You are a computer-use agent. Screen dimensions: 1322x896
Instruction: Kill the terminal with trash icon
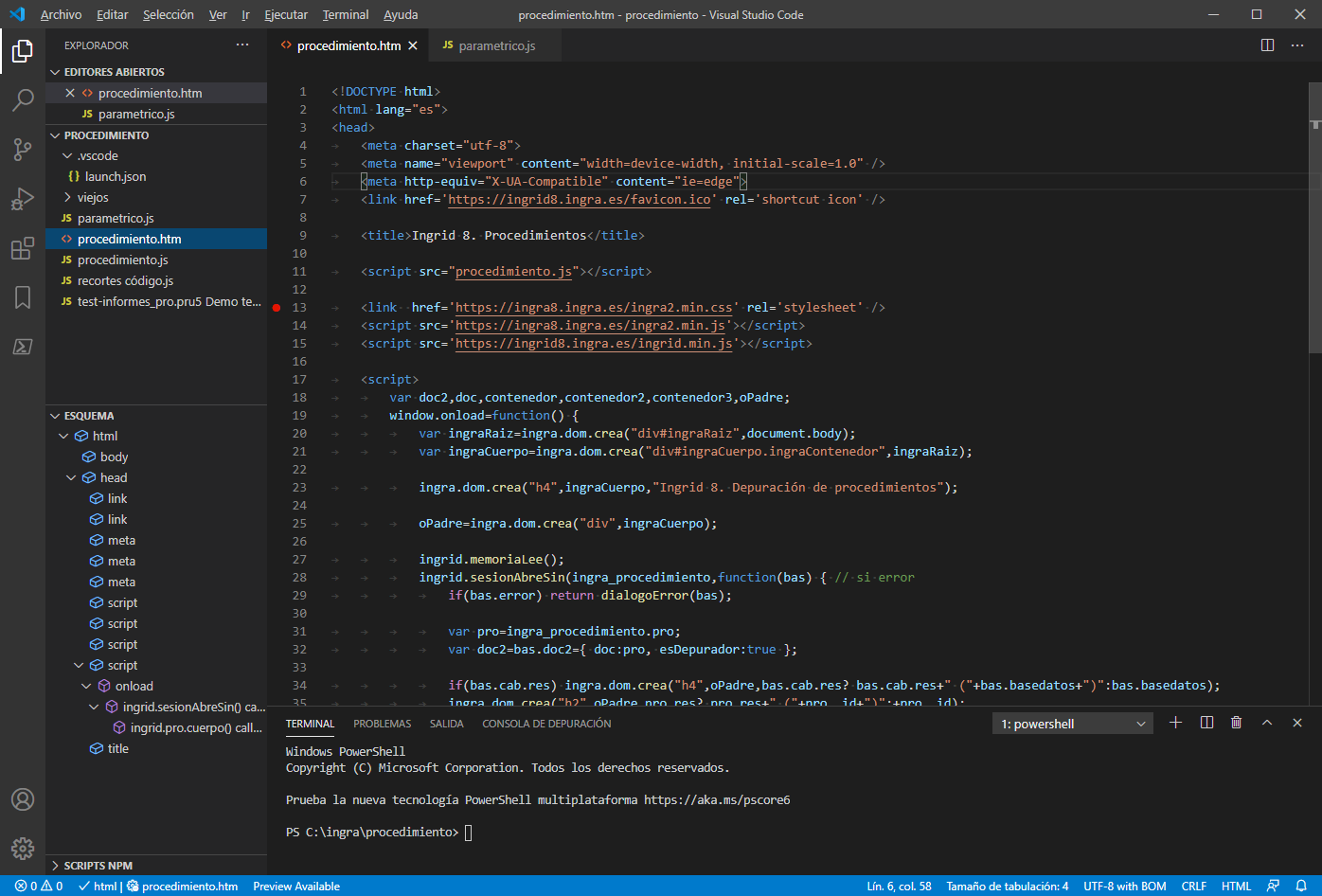click(x=1236, y=723)
